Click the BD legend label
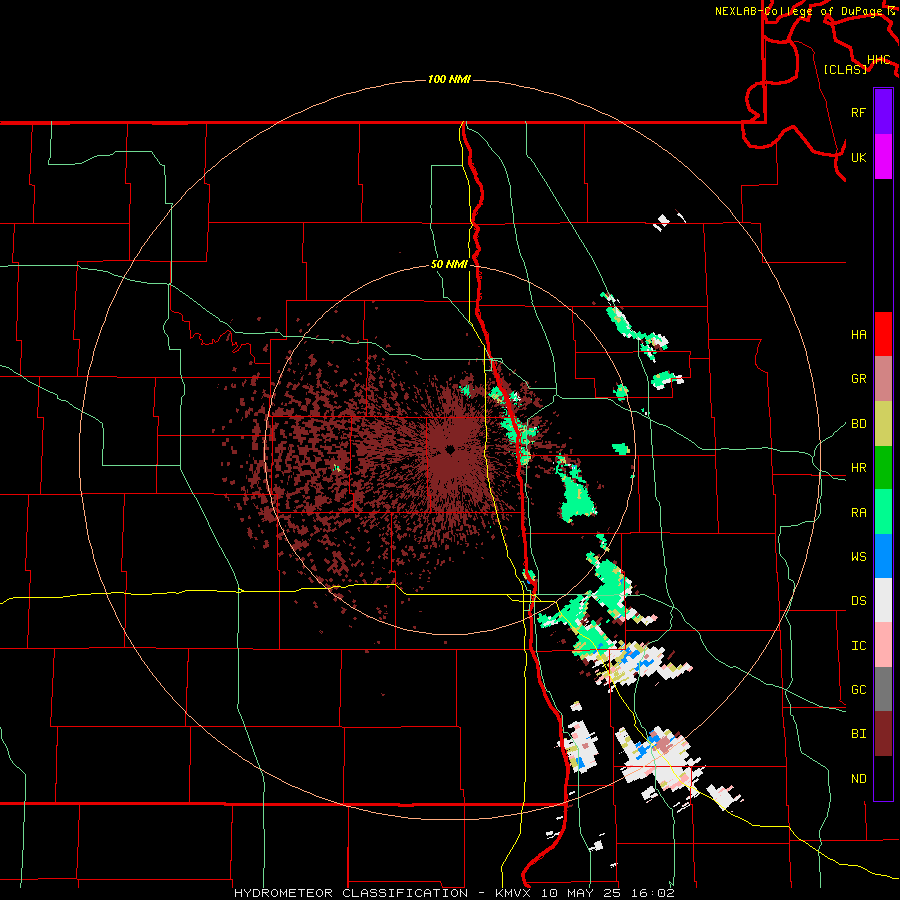The height and width of the screenshot is (900, 900). tap(858, 424)
